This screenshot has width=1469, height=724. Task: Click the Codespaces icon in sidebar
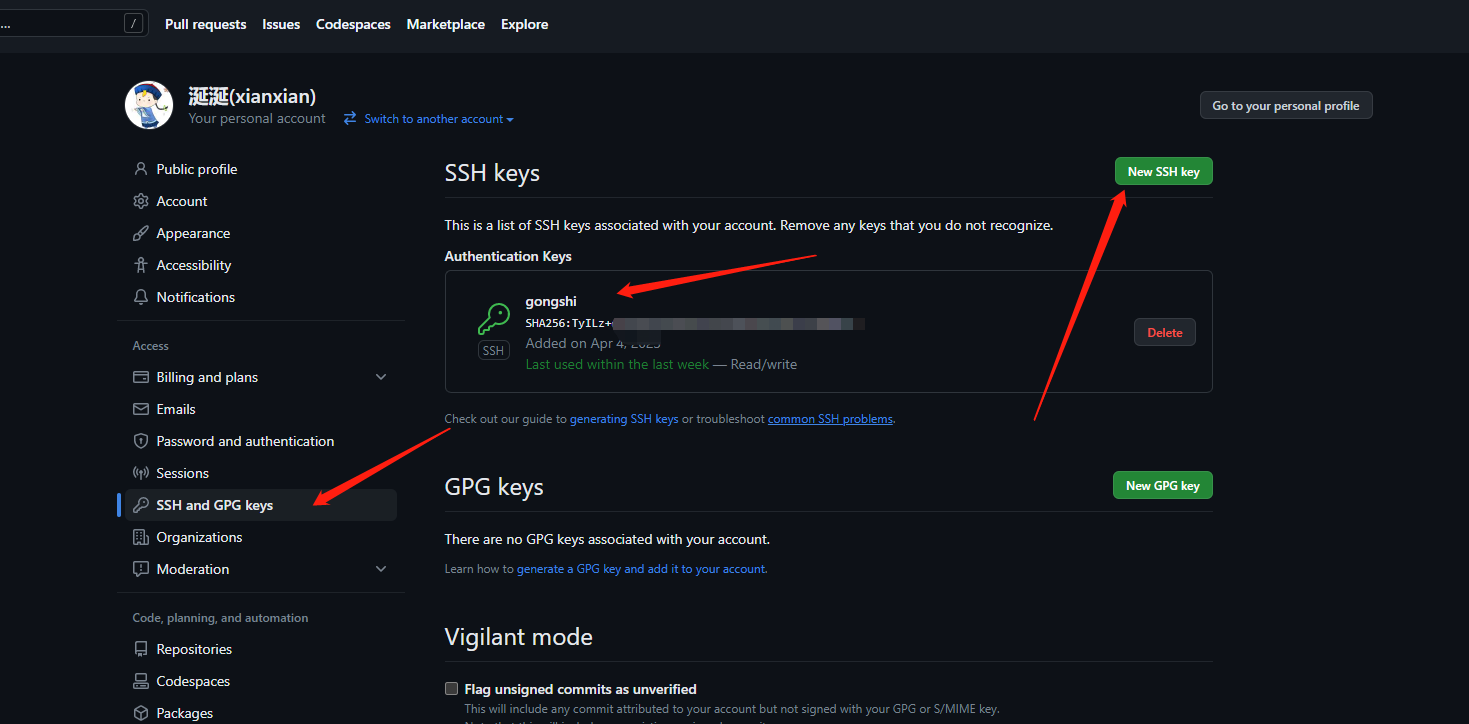141,681
